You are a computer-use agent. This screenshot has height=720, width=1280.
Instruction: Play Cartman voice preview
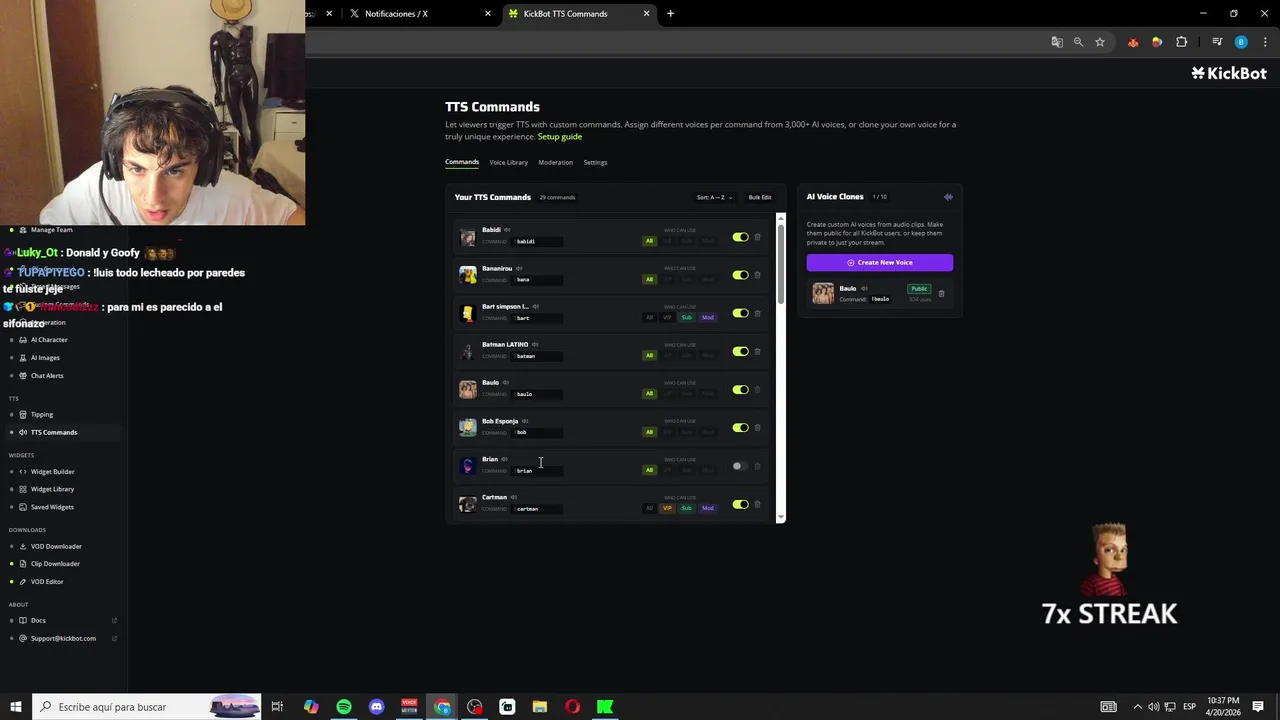[514, 497]
